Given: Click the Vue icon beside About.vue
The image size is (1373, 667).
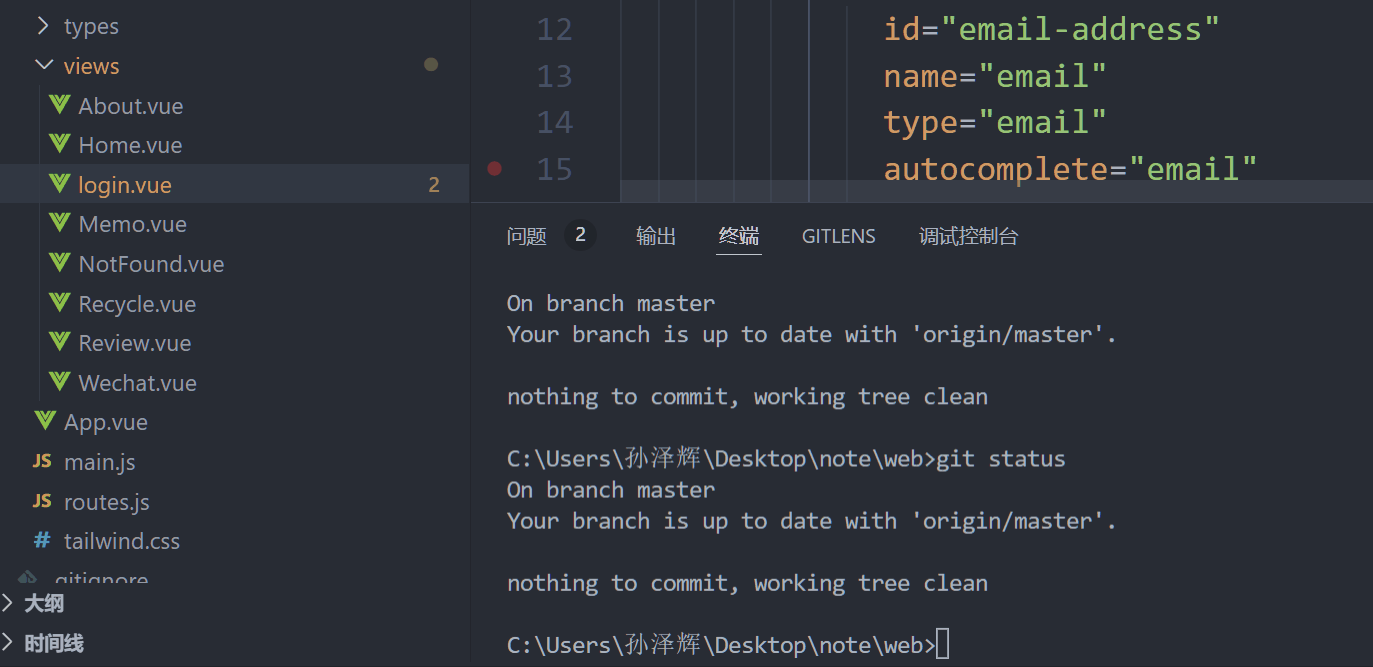Looking at the screenshot, I should tap(60, 106).
